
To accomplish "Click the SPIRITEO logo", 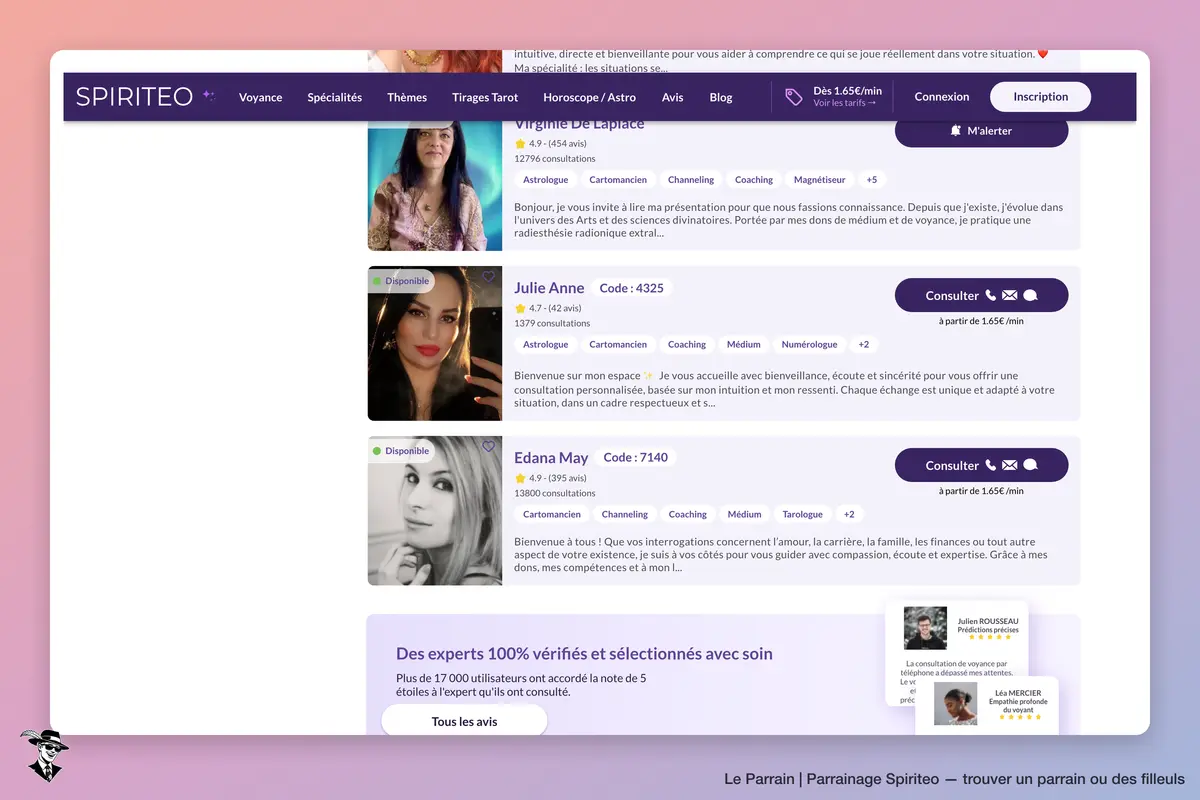I will [x=146, y=97].
